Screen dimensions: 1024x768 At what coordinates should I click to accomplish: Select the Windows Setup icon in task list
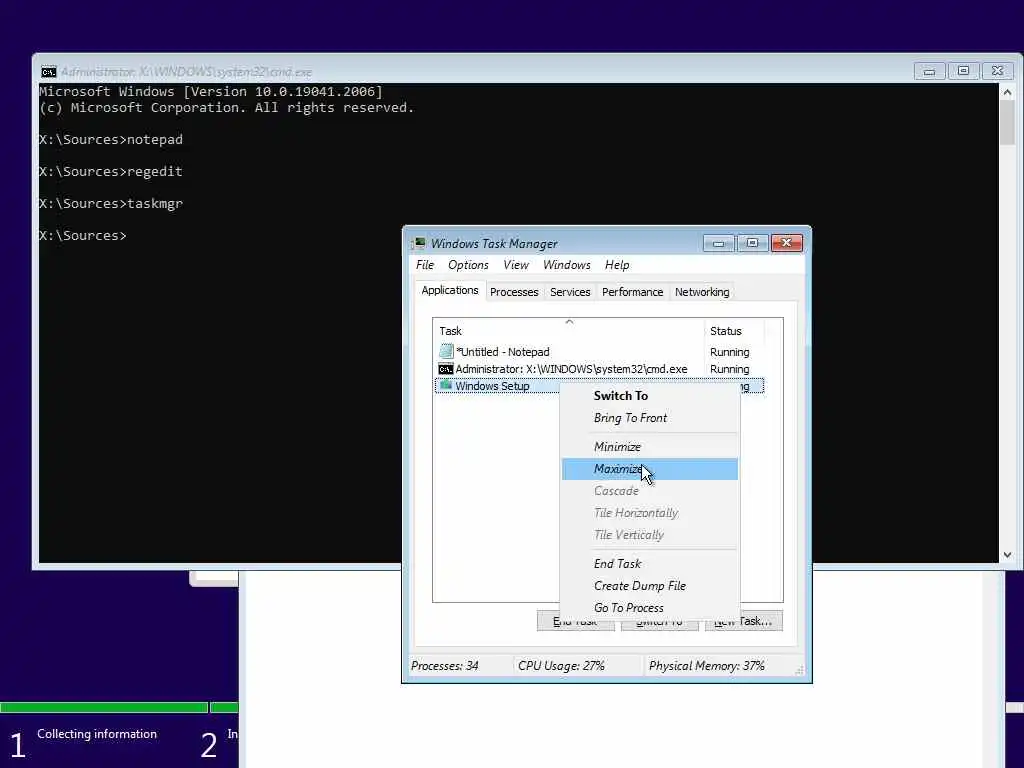point(445,385)
